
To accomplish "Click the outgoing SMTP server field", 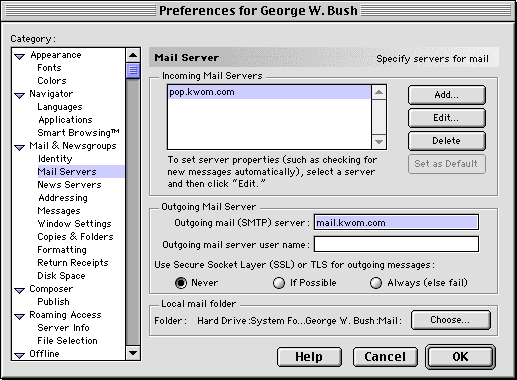I will [396, 222].
